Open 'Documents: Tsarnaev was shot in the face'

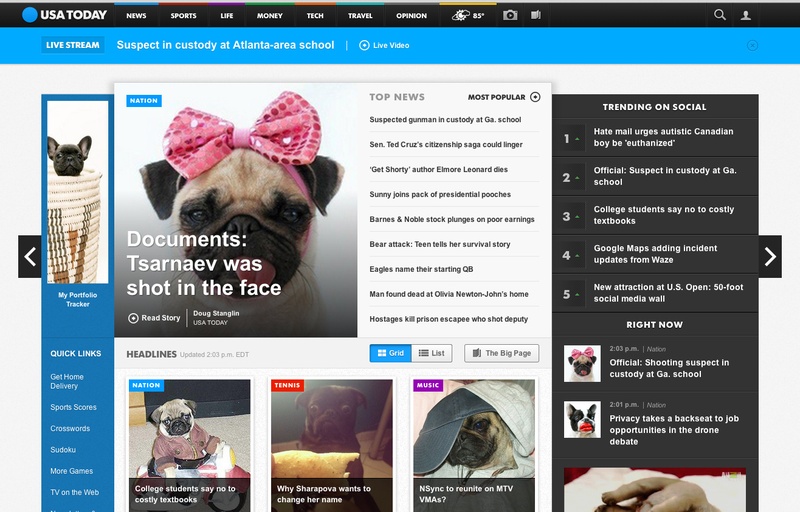point(204,264)
